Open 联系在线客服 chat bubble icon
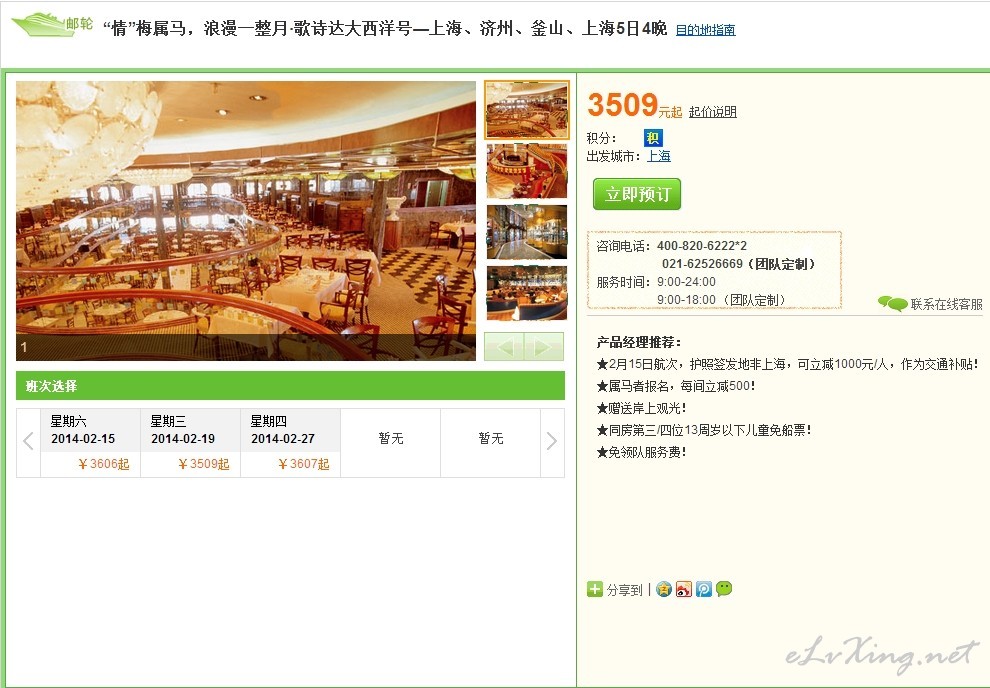The image size is (990, 688). 892,304
